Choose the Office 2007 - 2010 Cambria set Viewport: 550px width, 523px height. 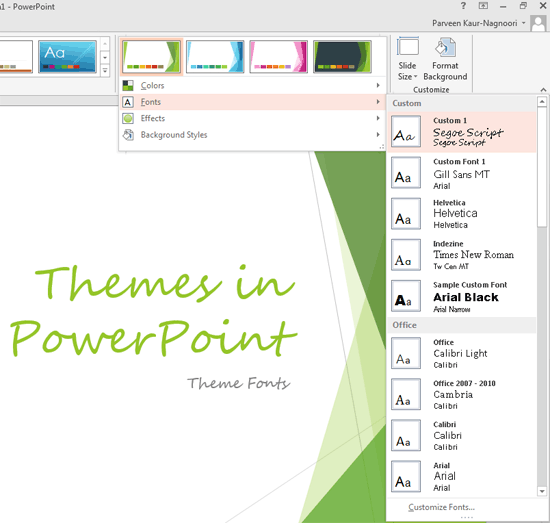(x=462, y=394)
